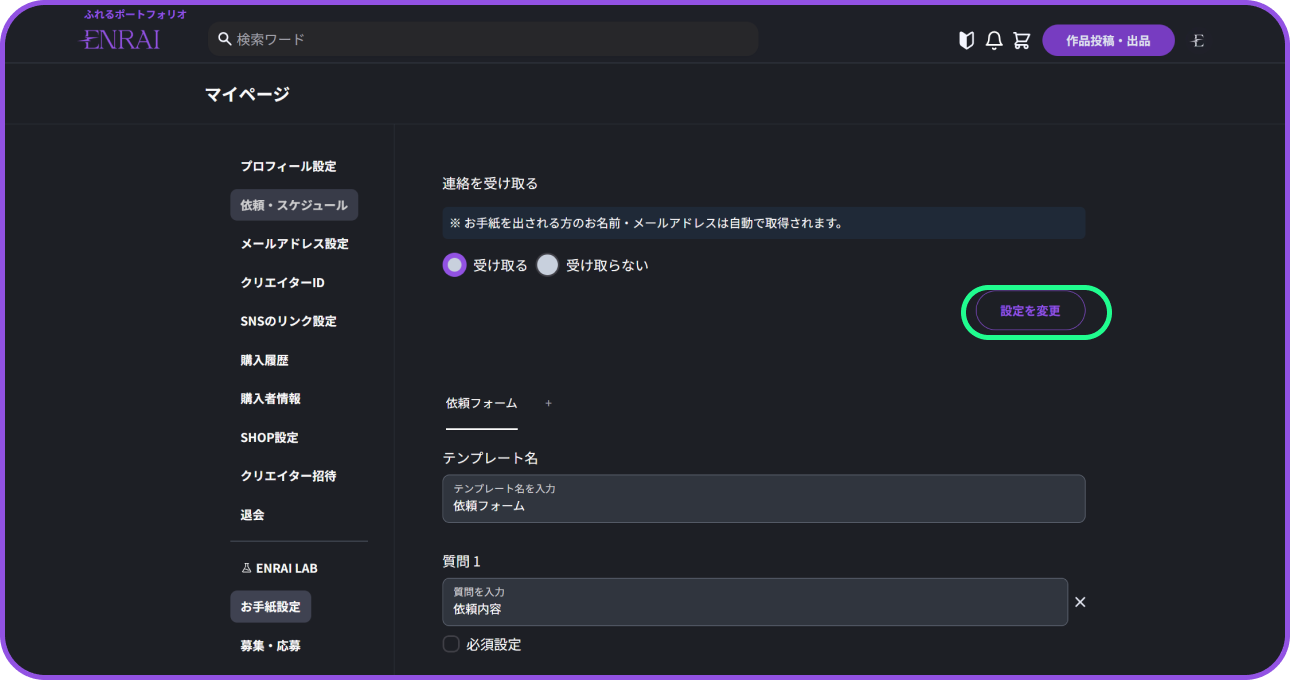The height and width of the screenshot is (680, 1290).
Task: Open the user avatar menu
Action: click(1198, 41)
